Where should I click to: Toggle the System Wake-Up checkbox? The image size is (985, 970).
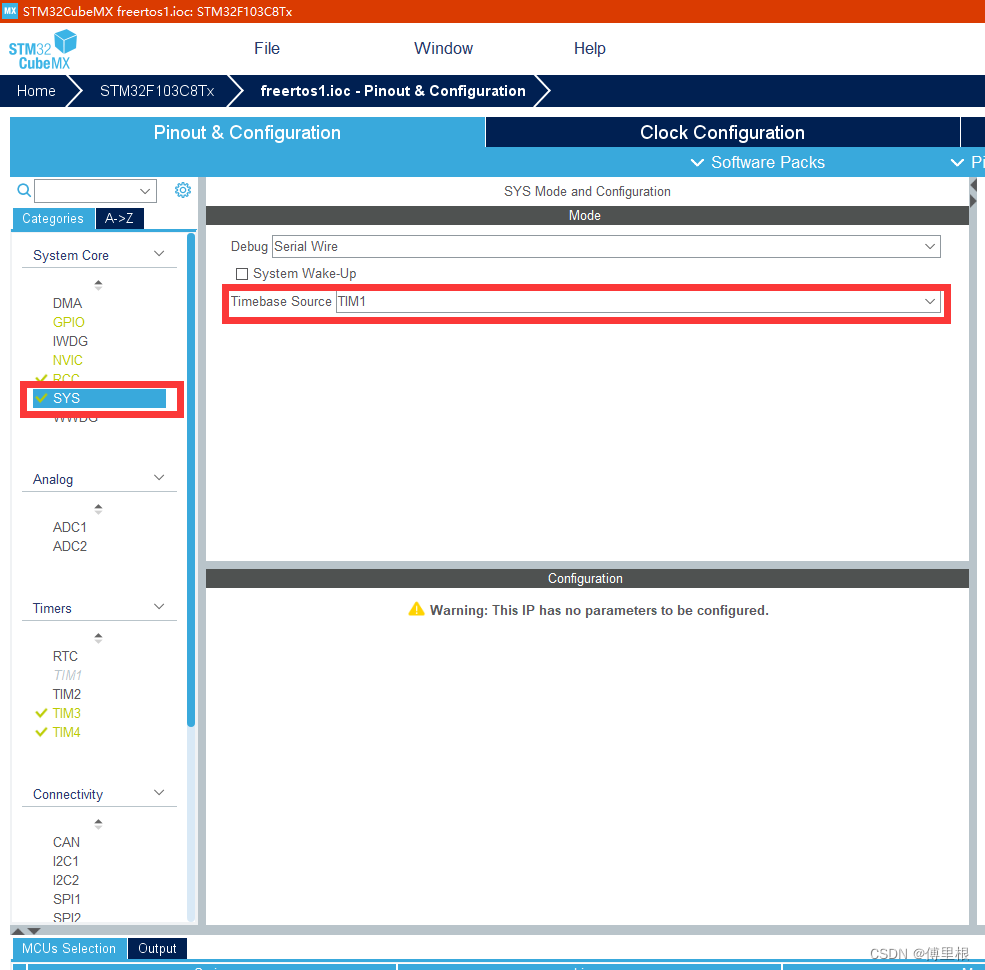tap(242, 274)
